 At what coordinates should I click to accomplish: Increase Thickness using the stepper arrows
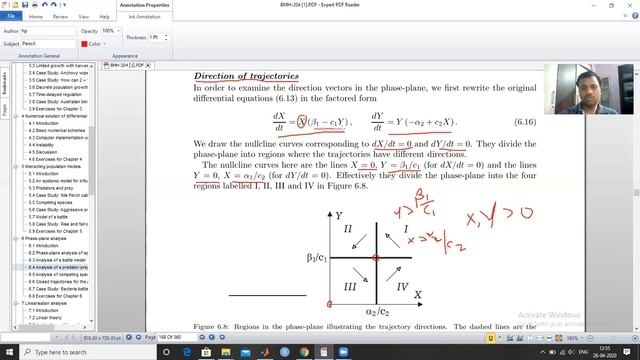(x=166, y=36)
